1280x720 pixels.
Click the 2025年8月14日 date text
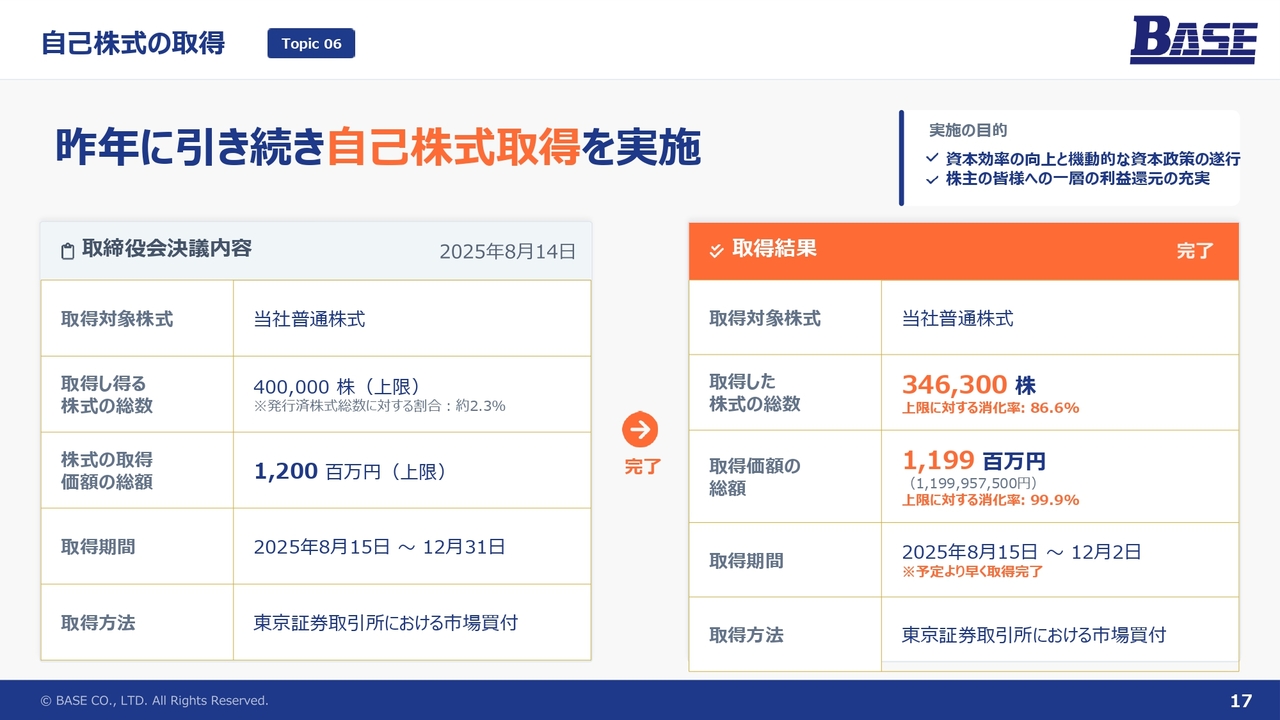tap(507, 252)
